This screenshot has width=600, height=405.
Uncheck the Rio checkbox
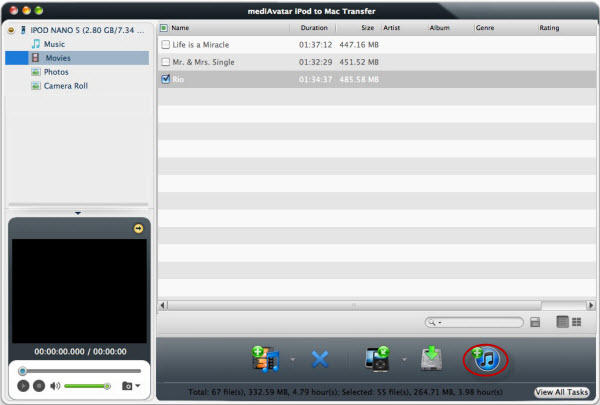[x=166, y=79]
